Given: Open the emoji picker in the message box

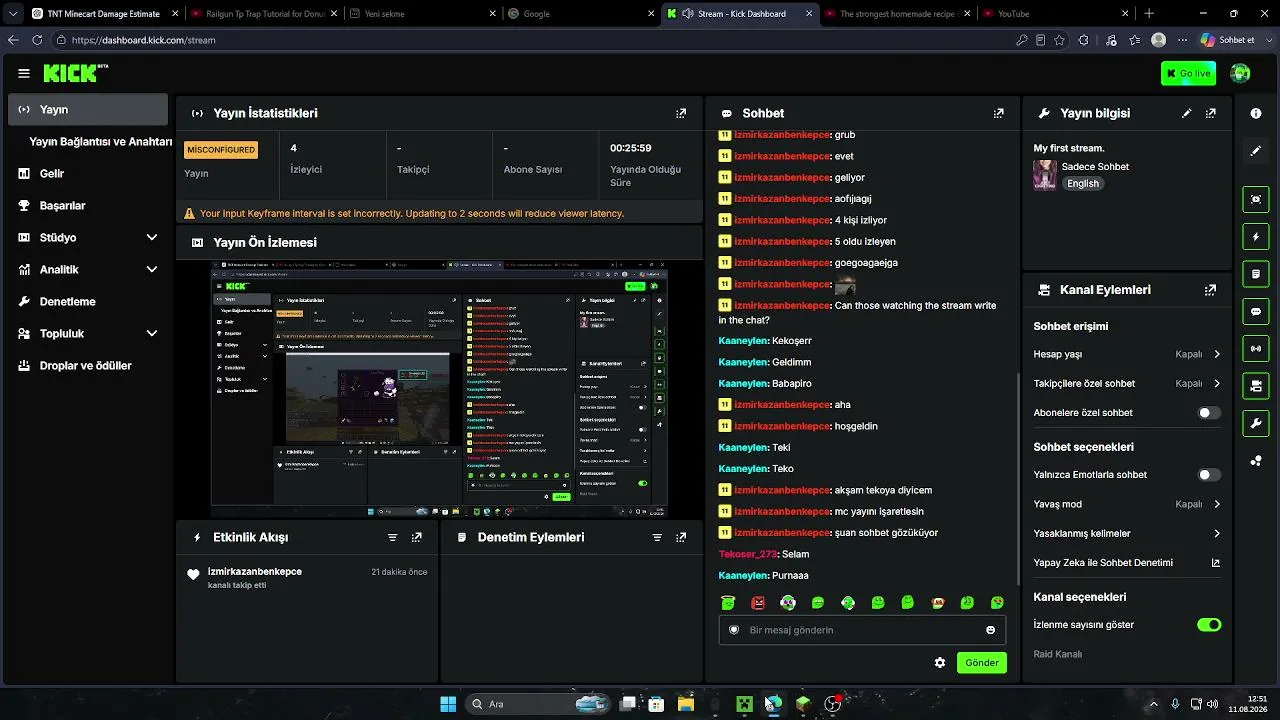Looking at the screenshot, I should pyautogui.click(x=991, y=630).
